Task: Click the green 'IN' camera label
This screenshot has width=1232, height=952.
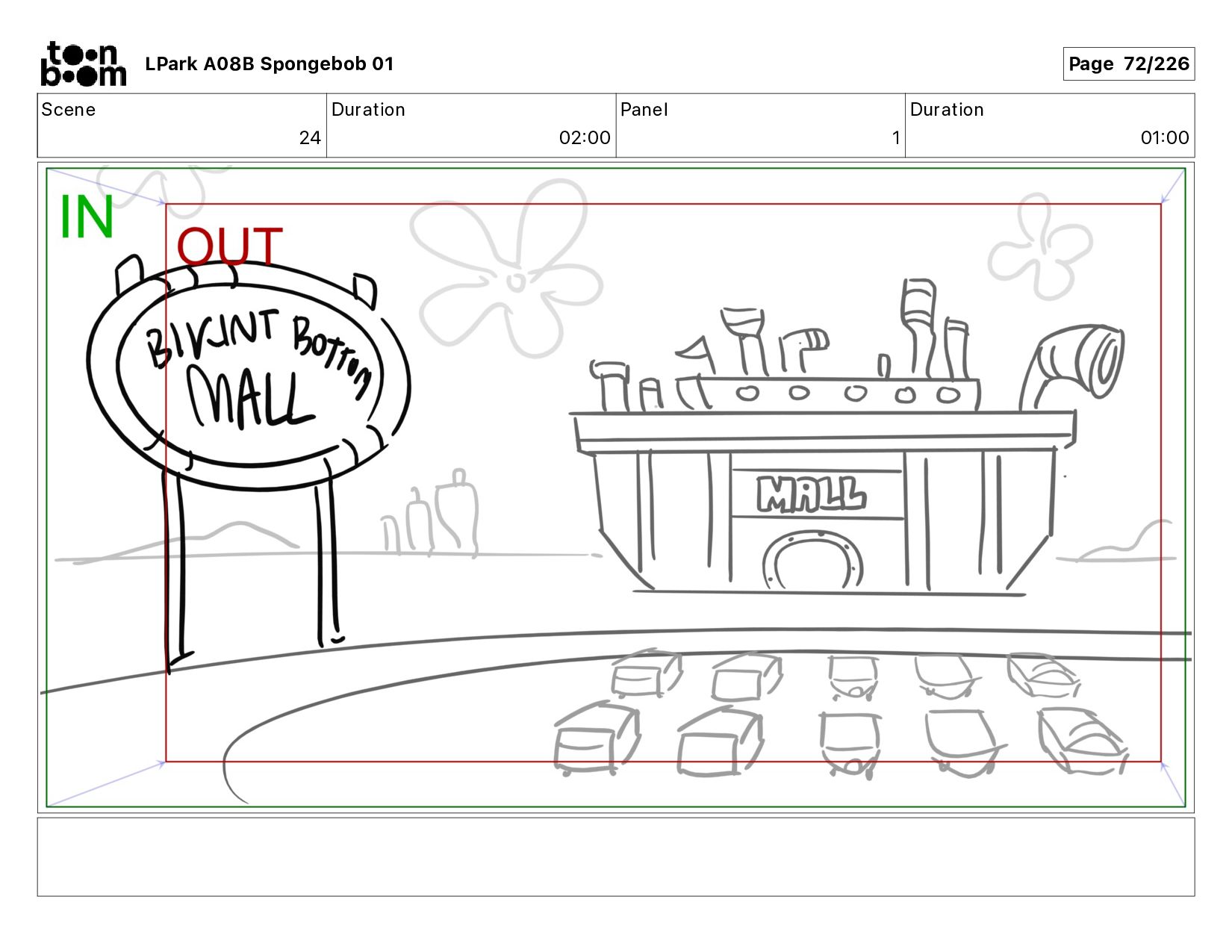Action: pos(87,217)
